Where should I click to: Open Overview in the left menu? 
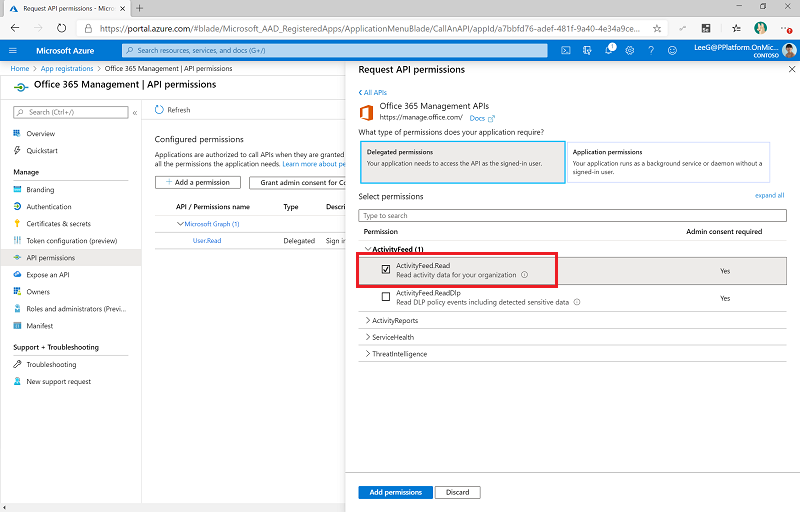(40, 134)
